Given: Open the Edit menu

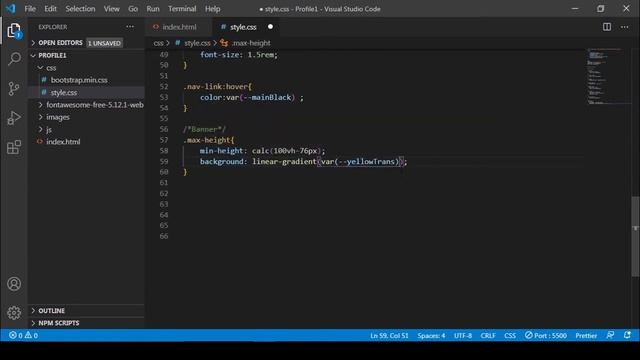Looking at the screenshot, I should click(51, 9).
